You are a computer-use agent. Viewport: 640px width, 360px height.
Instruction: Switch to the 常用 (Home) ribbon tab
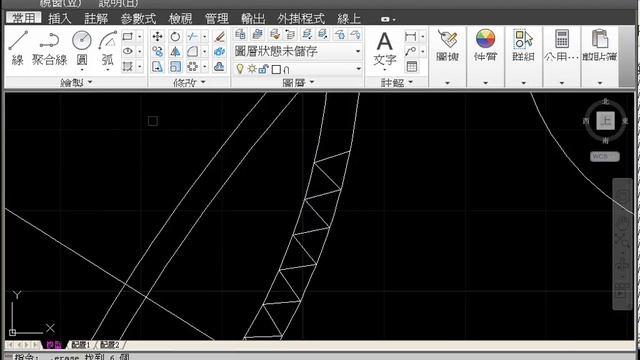click(24, 18)
